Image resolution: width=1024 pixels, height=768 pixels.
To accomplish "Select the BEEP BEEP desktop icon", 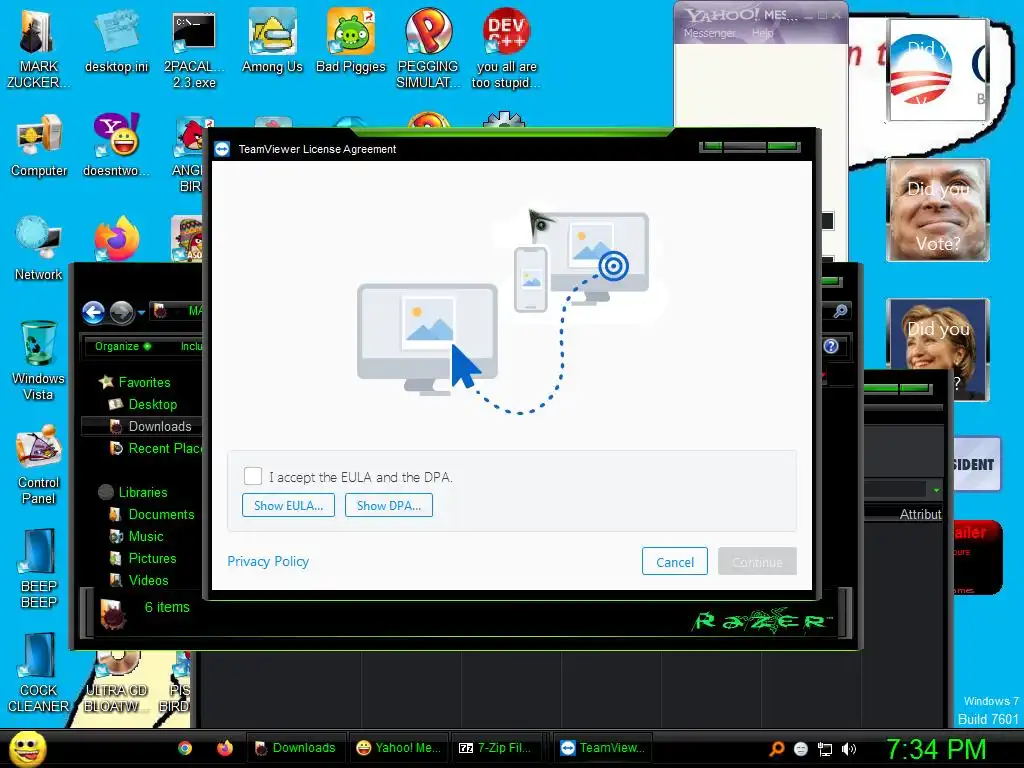I will pyautogui.click(x=39, y=569).
